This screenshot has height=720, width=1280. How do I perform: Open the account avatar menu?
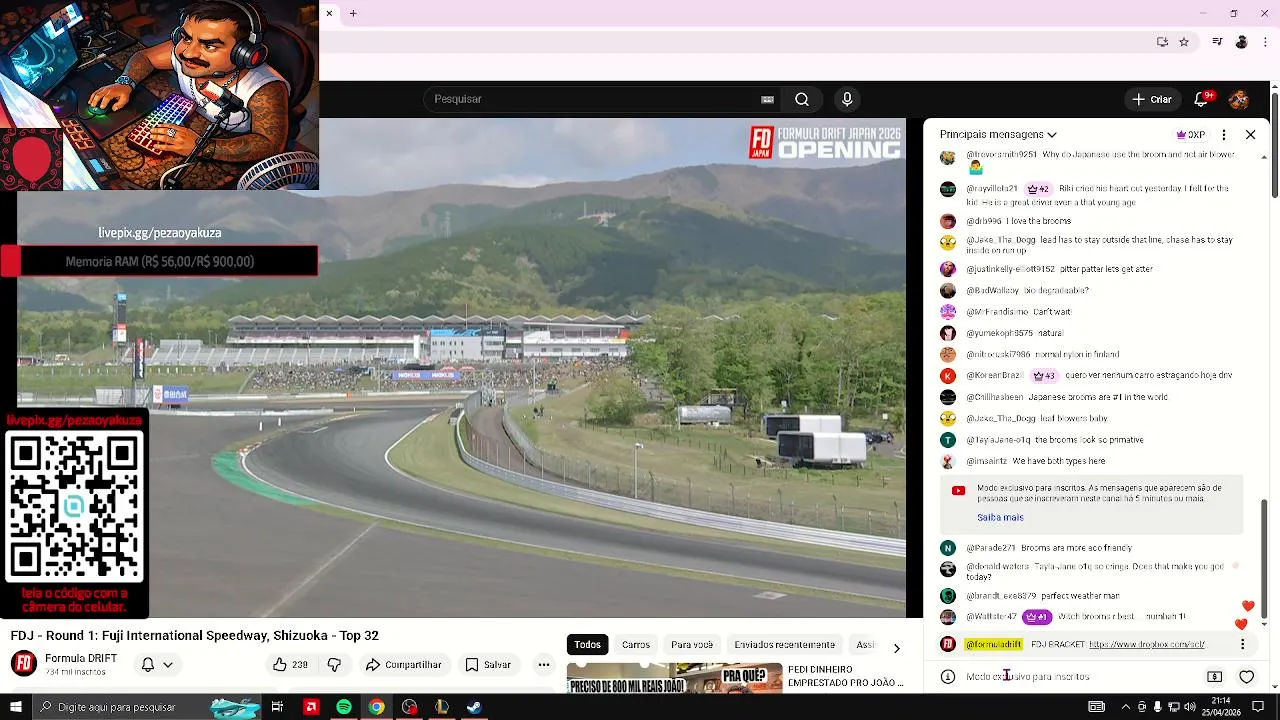pyautogui.click(x=1238, y=99)
